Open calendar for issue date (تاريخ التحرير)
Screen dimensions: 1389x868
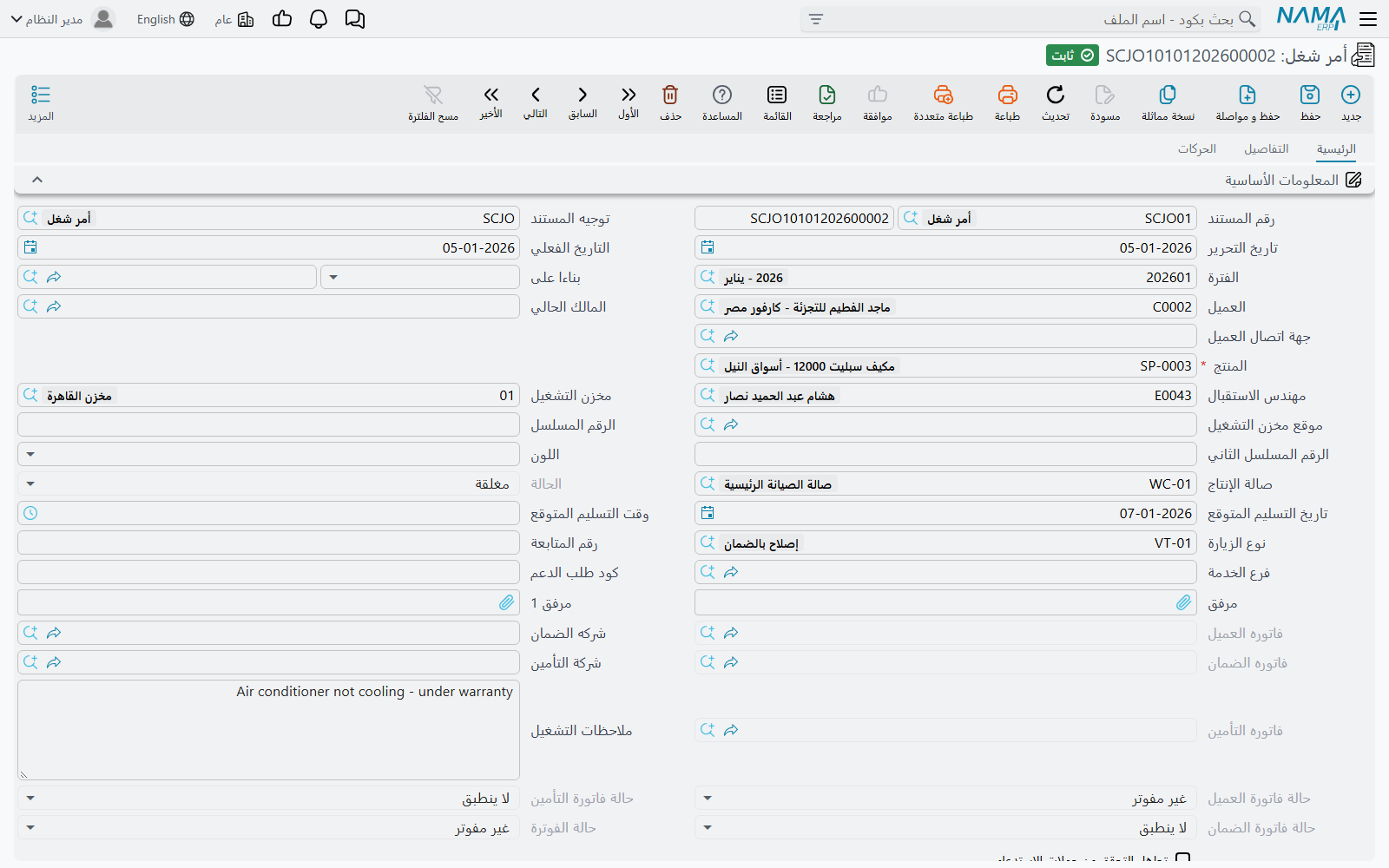[x=708, y=247]
